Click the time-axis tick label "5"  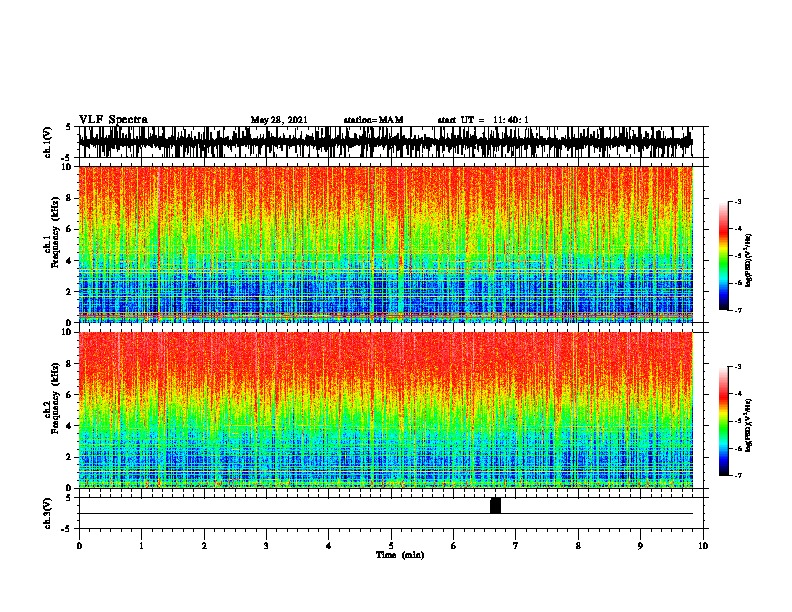click(x=391, y=546)
